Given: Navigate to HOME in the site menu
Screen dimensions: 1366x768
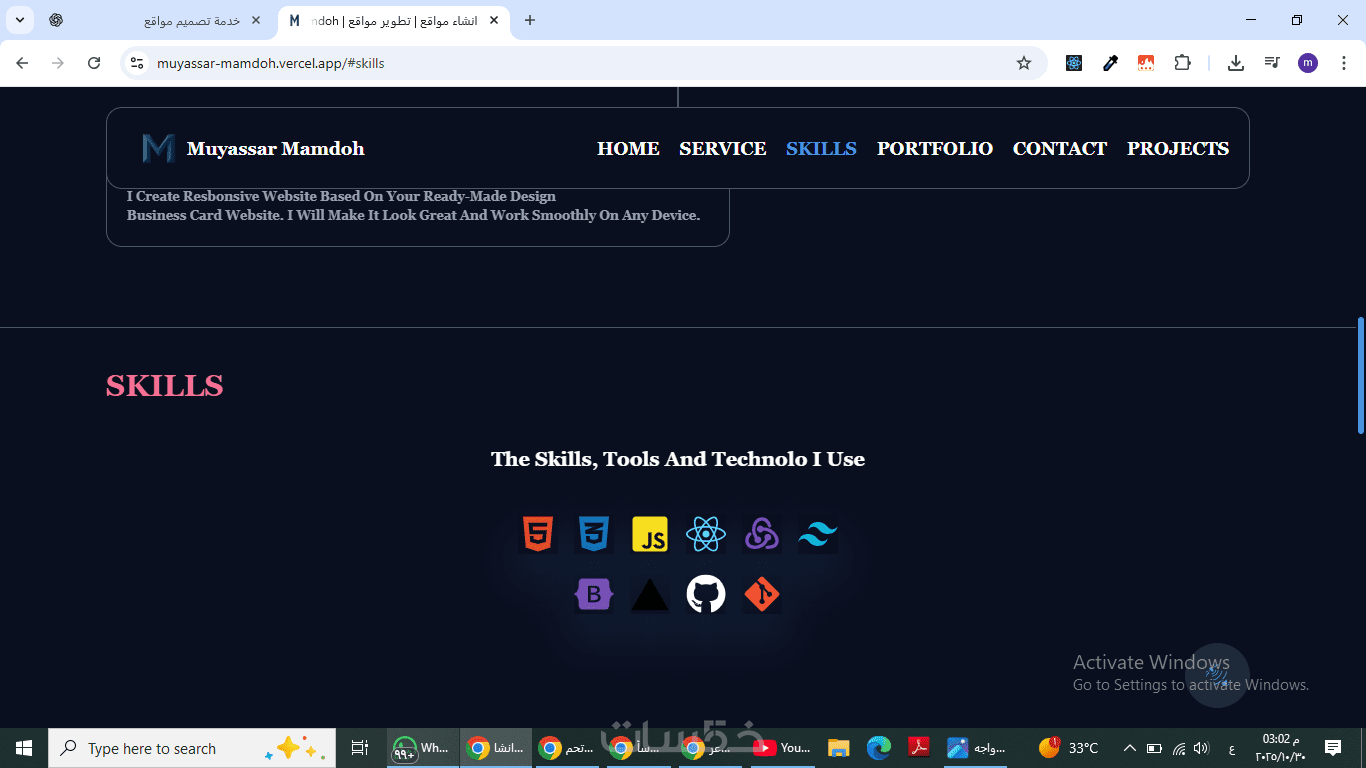Looking at the screenshot, I should click(x=628, y=148).
